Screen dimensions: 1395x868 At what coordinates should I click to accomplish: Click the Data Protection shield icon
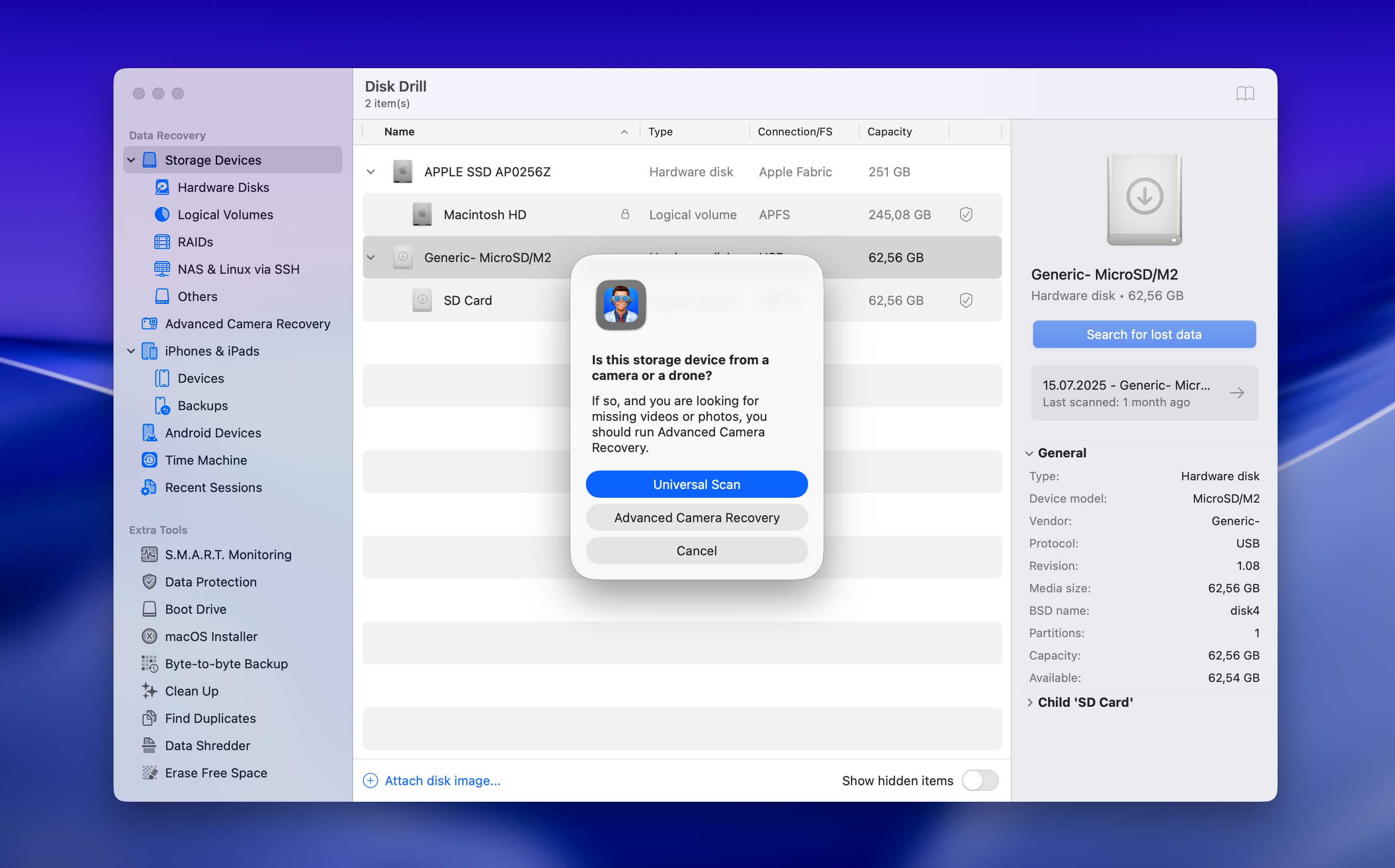tap(149, 582)
